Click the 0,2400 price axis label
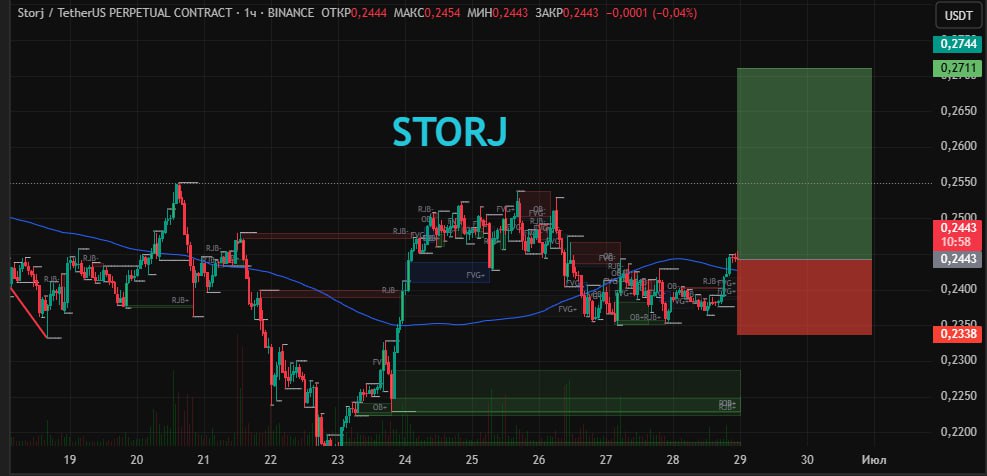Viewport: 987px width, 476px height. [958, 289]
